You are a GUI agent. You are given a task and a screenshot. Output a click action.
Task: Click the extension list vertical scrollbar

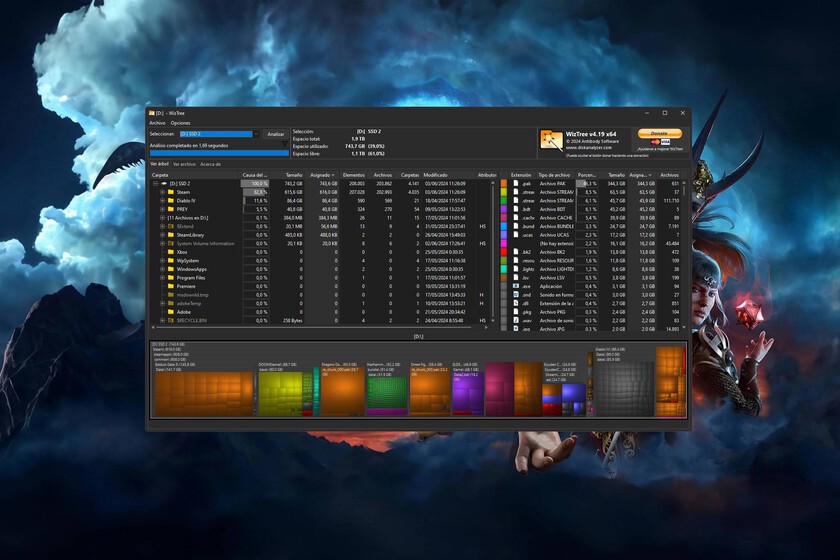click(x=684, y=255)
